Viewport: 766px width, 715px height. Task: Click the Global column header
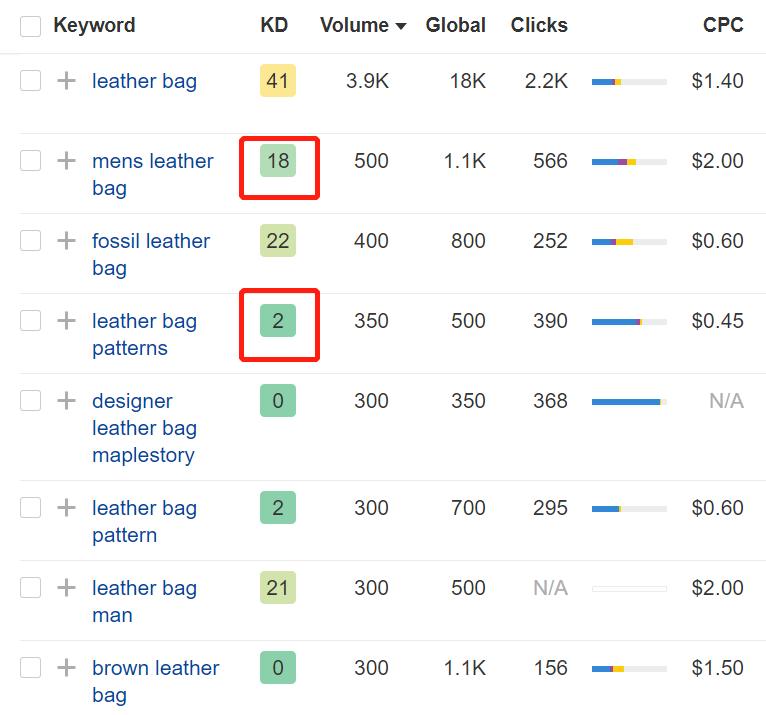[455, 25]
